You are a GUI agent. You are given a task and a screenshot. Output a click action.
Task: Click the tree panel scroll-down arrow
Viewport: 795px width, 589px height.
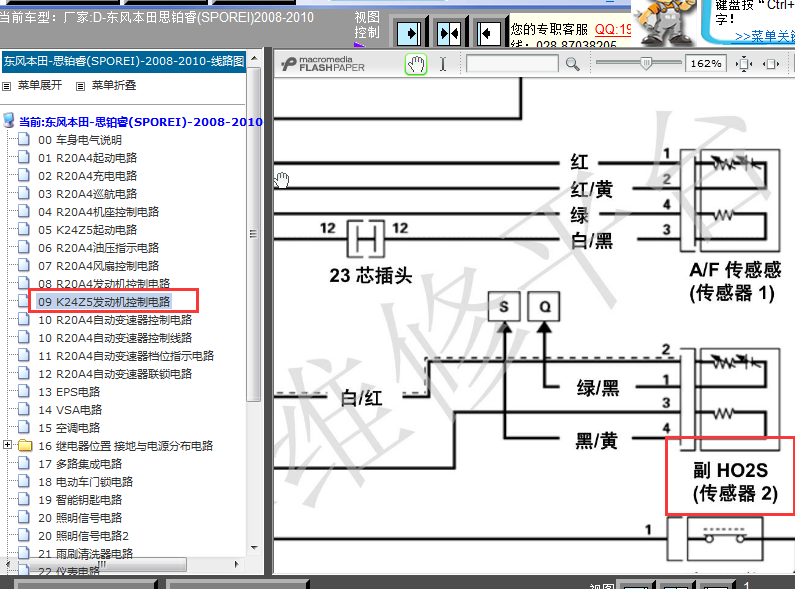point(254,547)
